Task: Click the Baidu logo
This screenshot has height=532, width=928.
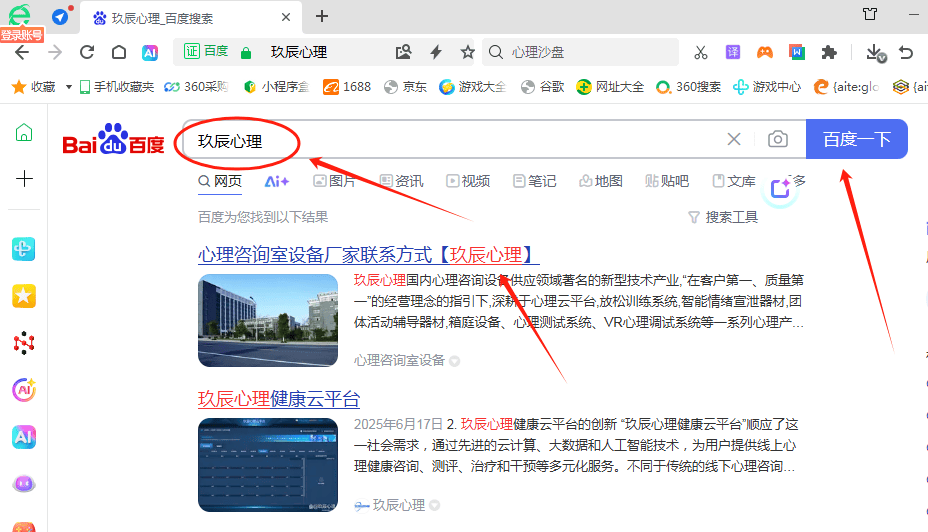Action: [113, 143]
